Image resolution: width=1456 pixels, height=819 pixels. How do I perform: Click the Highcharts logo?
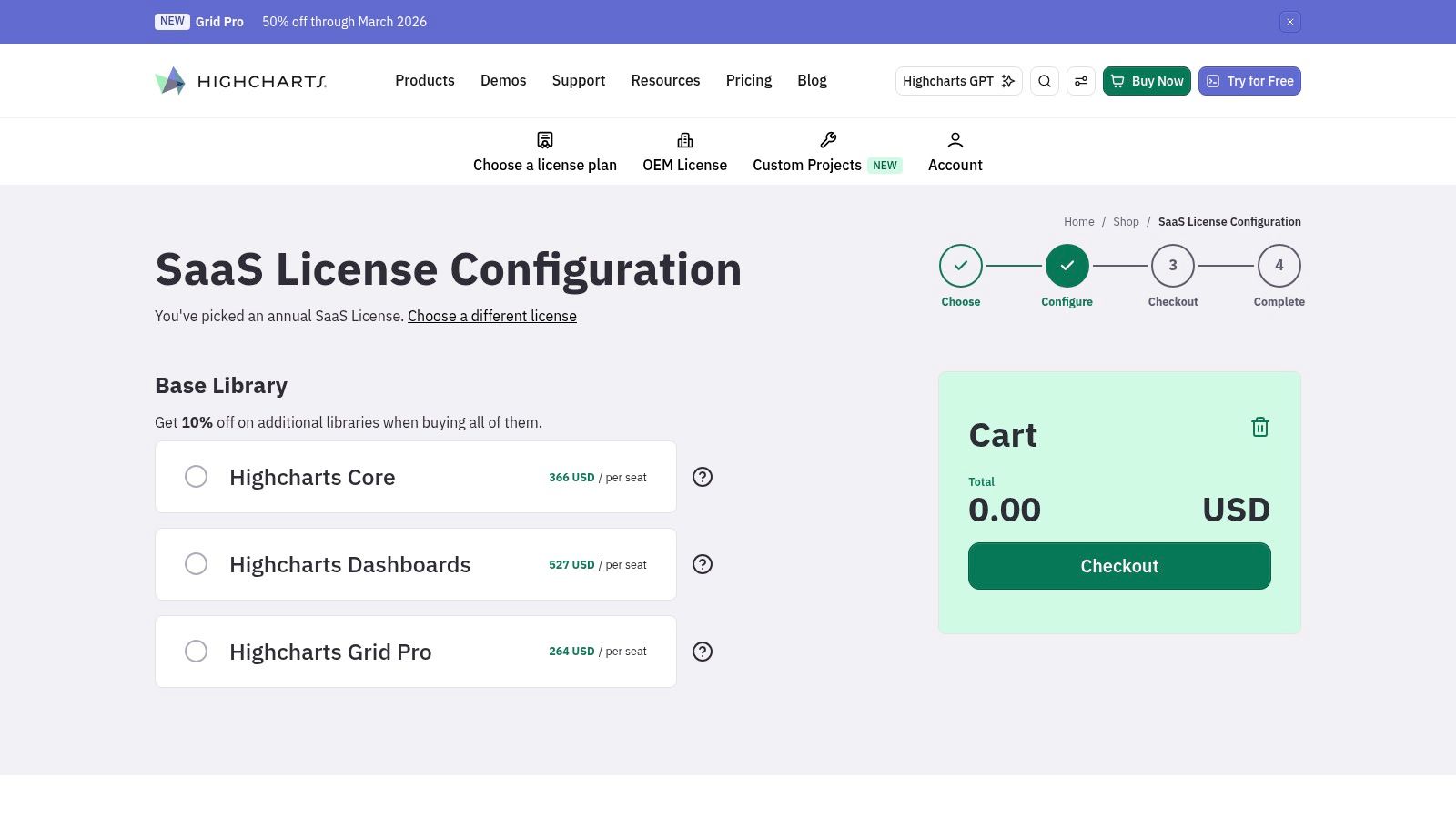[x=240, y=81]
